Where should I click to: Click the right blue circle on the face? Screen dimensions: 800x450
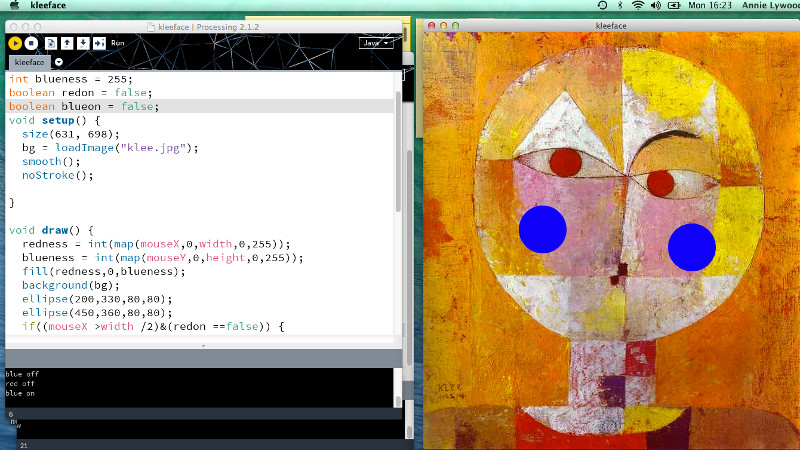(x=691, y=247)
